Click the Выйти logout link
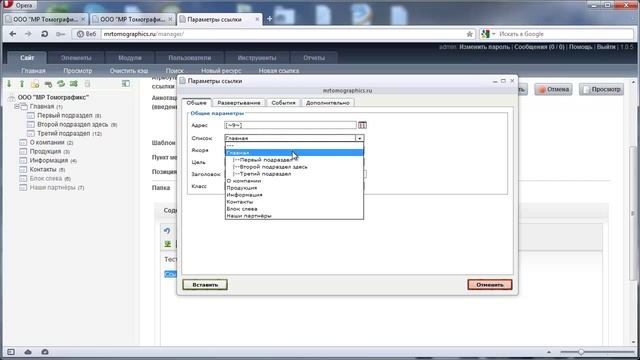640x360 pixels. tap(606, 47)
